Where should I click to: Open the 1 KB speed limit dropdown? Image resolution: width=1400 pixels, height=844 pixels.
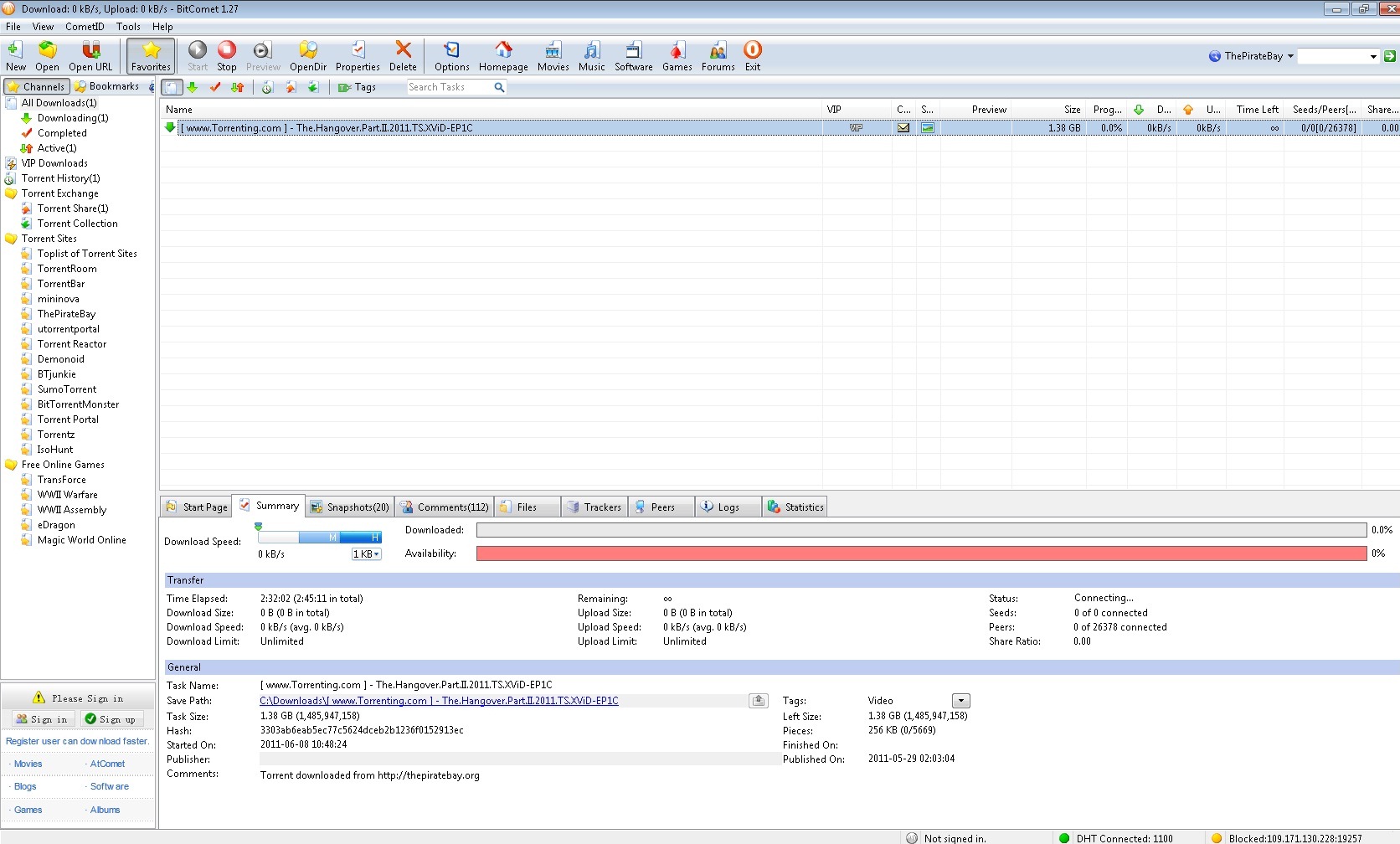click(x=366, y=554)
